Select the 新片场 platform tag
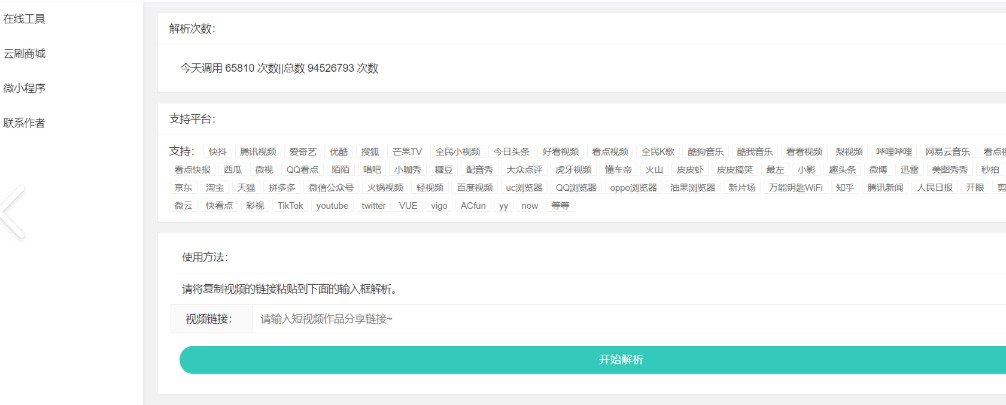 point(742,187)
